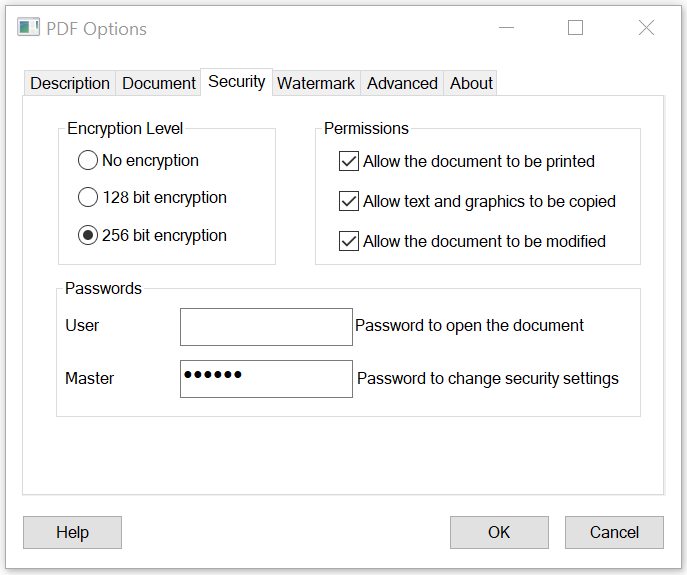This screenshot has width=687, height=575.
Task: Open the Document tab
Action: (x=159, y=83)
